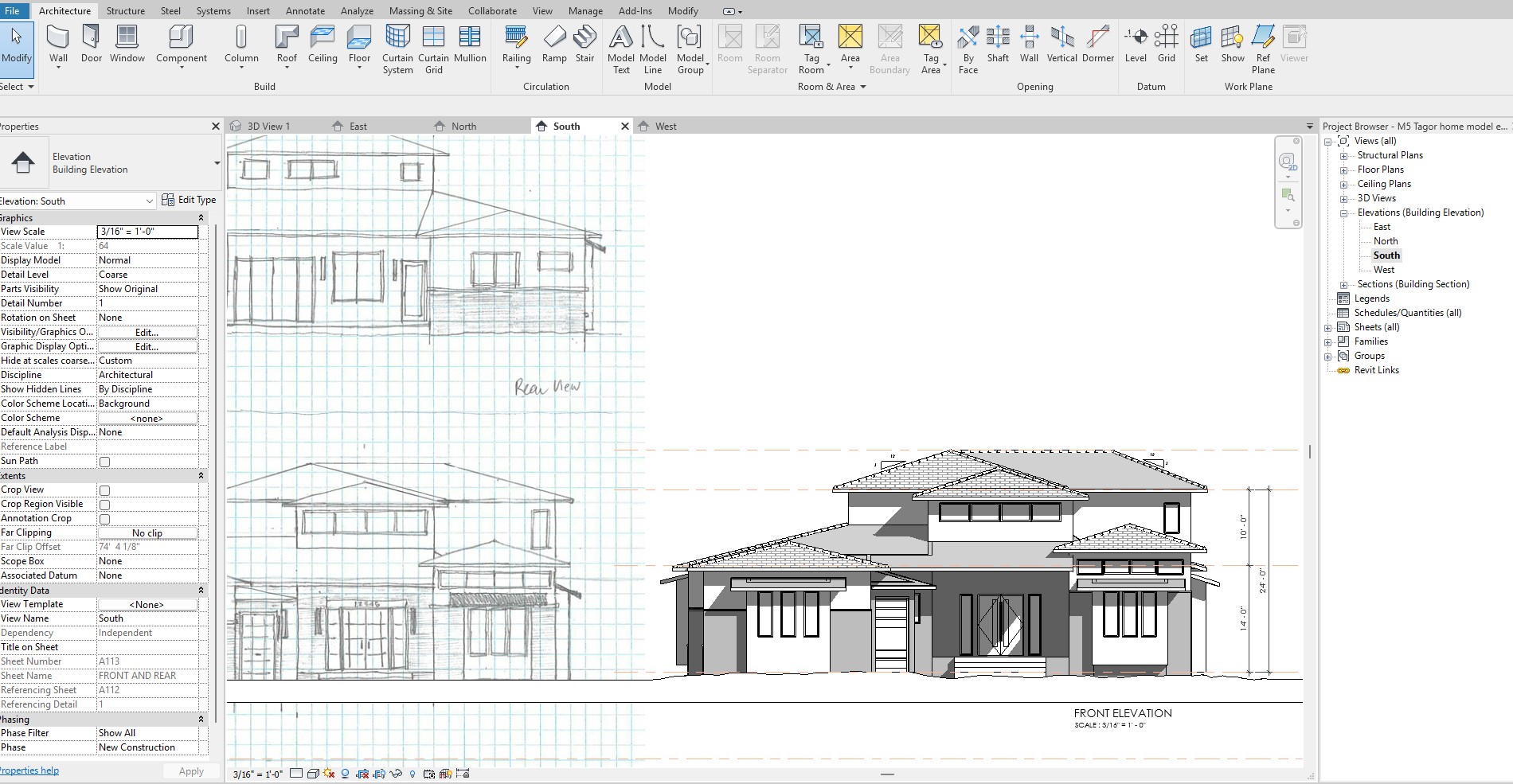Open the Properties help link
Screen dimensions: 1513x784
[29, 770]
